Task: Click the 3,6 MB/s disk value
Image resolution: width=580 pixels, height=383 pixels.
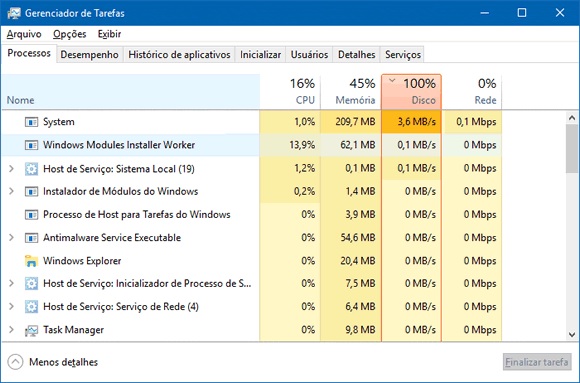Action: [417, 122]
